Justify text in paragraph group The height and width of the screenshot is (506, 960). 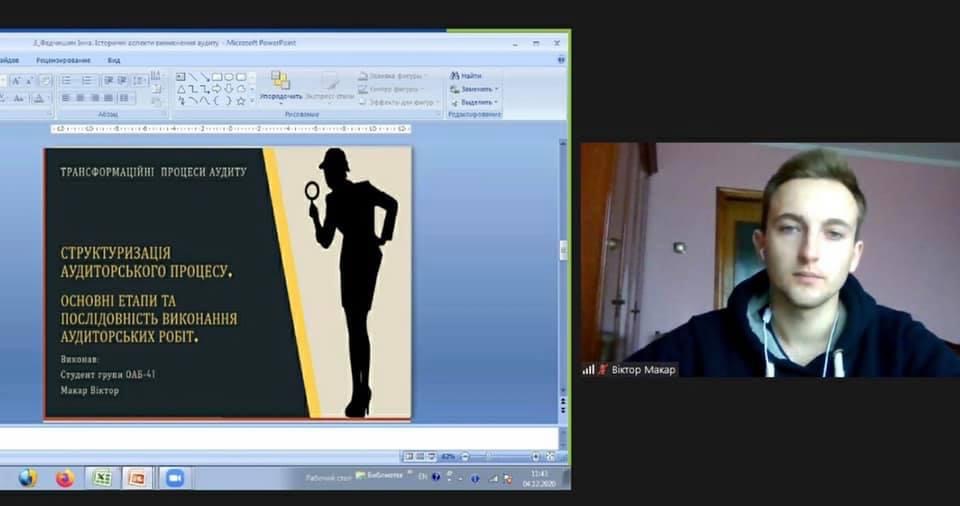(108, 98)
